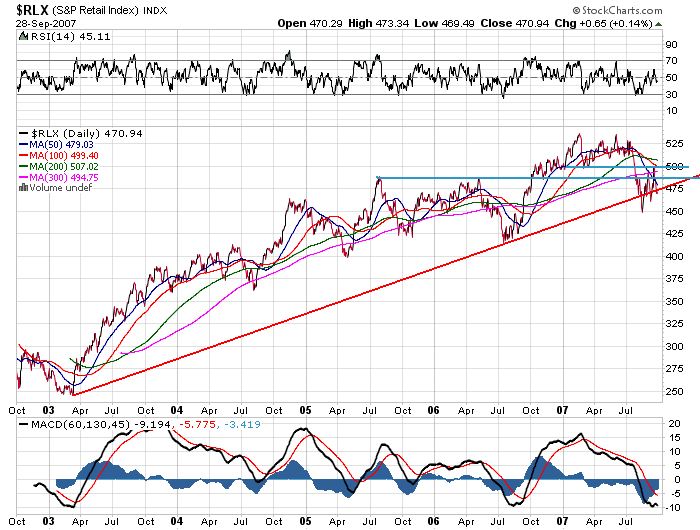Select the -9.194 MACD value
Screen dimensions: 700x530
[153, 424]
